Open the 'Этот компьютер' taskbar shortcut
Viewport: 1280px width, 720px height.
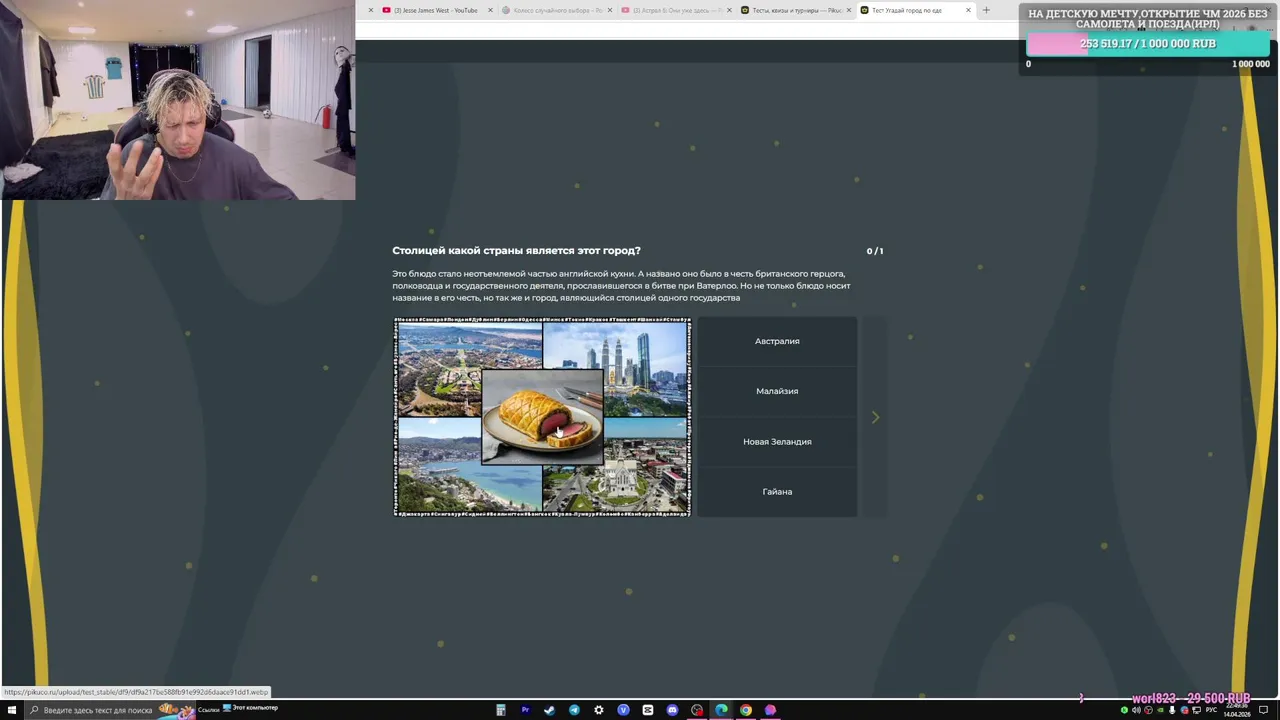click(250, 709)
